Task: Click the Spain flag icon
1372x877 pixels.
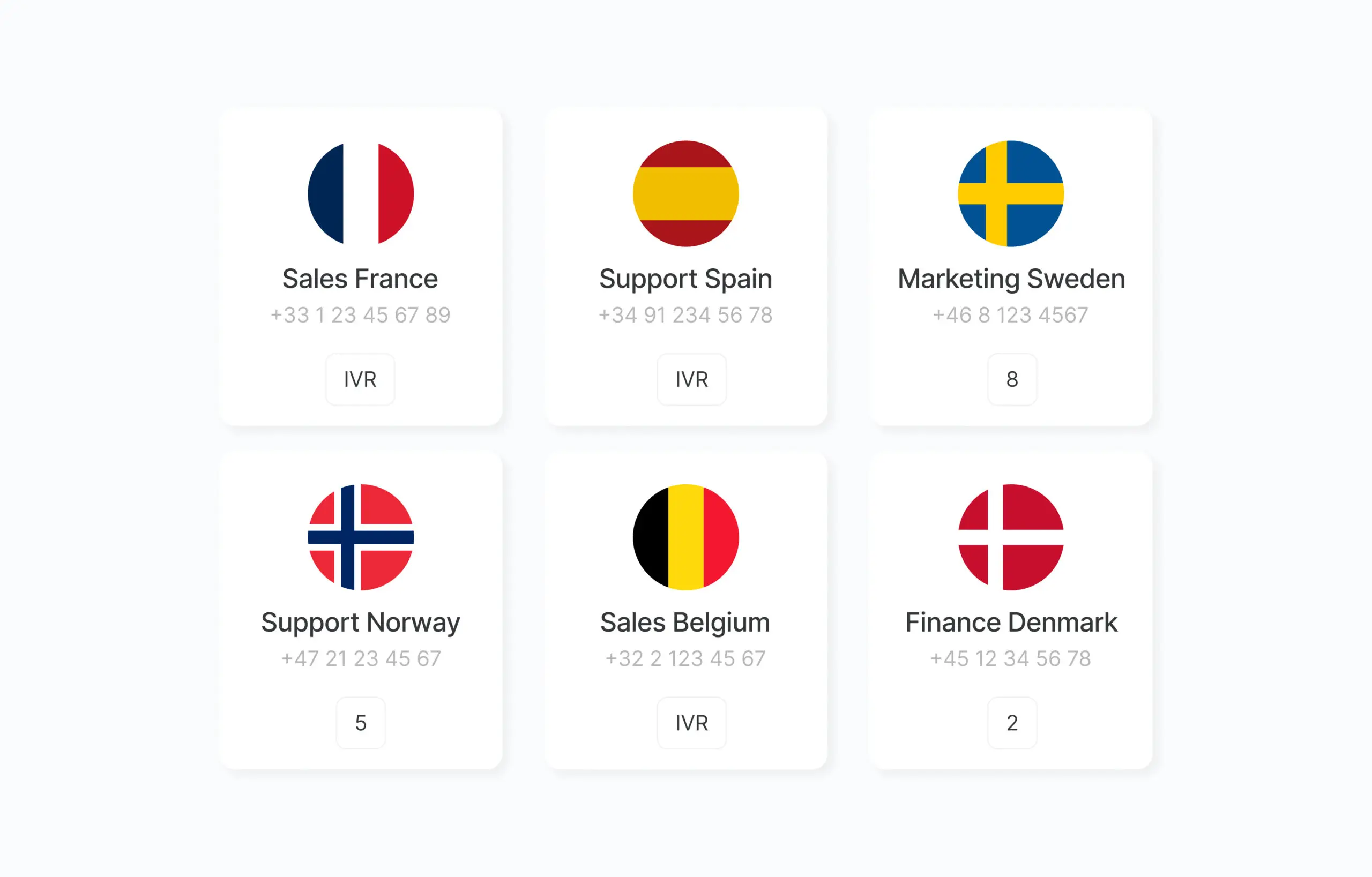Action: click(685, 193)
